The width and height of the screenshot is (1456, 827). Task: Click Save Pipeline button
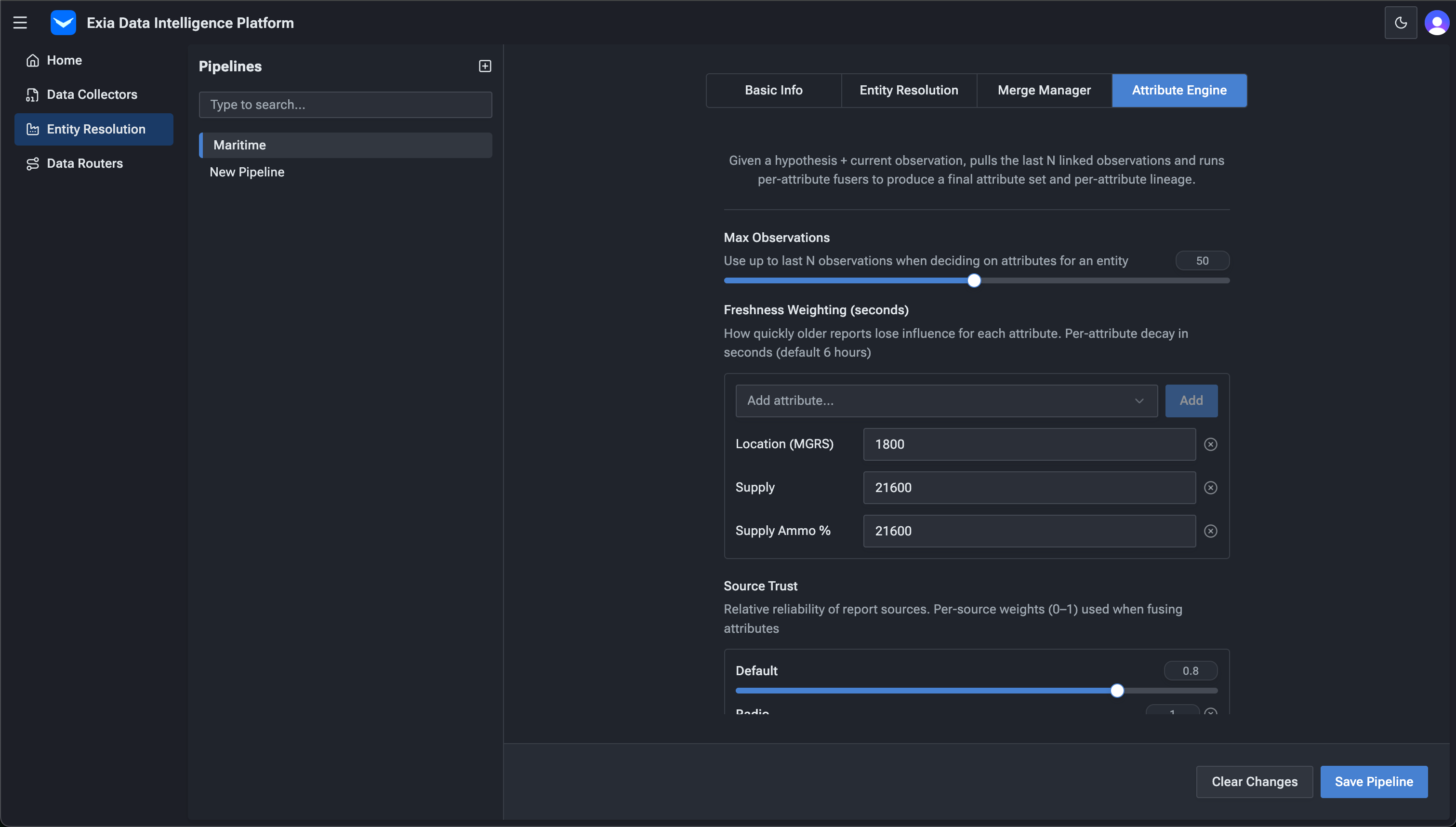coord(1373,782)
